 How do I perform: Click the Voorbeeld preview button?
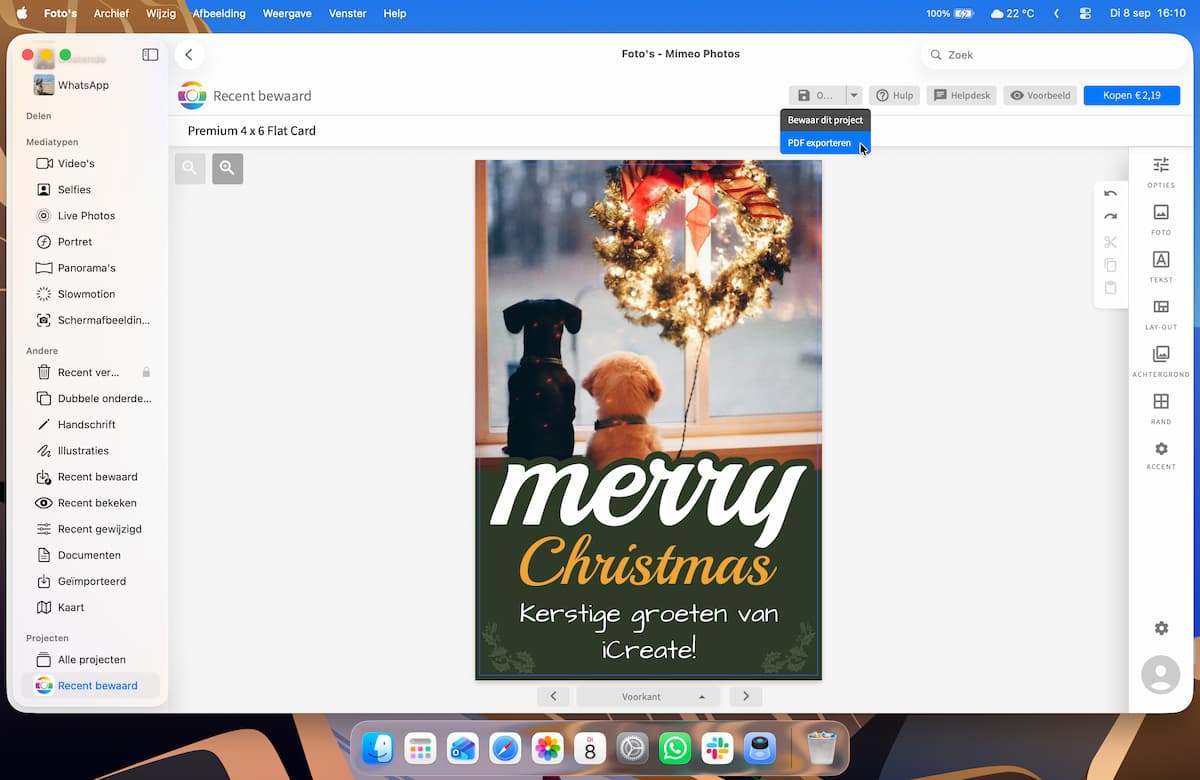1040,96
